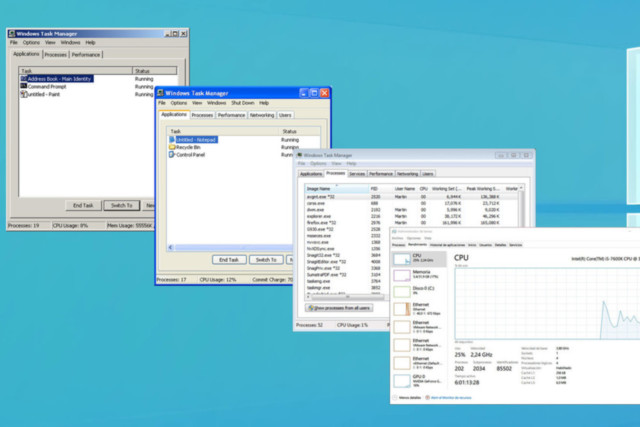Image resolution: width=640 pixels, height=427 pixels.
Task: Click End Task in gray Task Manager
Action: (83, 205)
